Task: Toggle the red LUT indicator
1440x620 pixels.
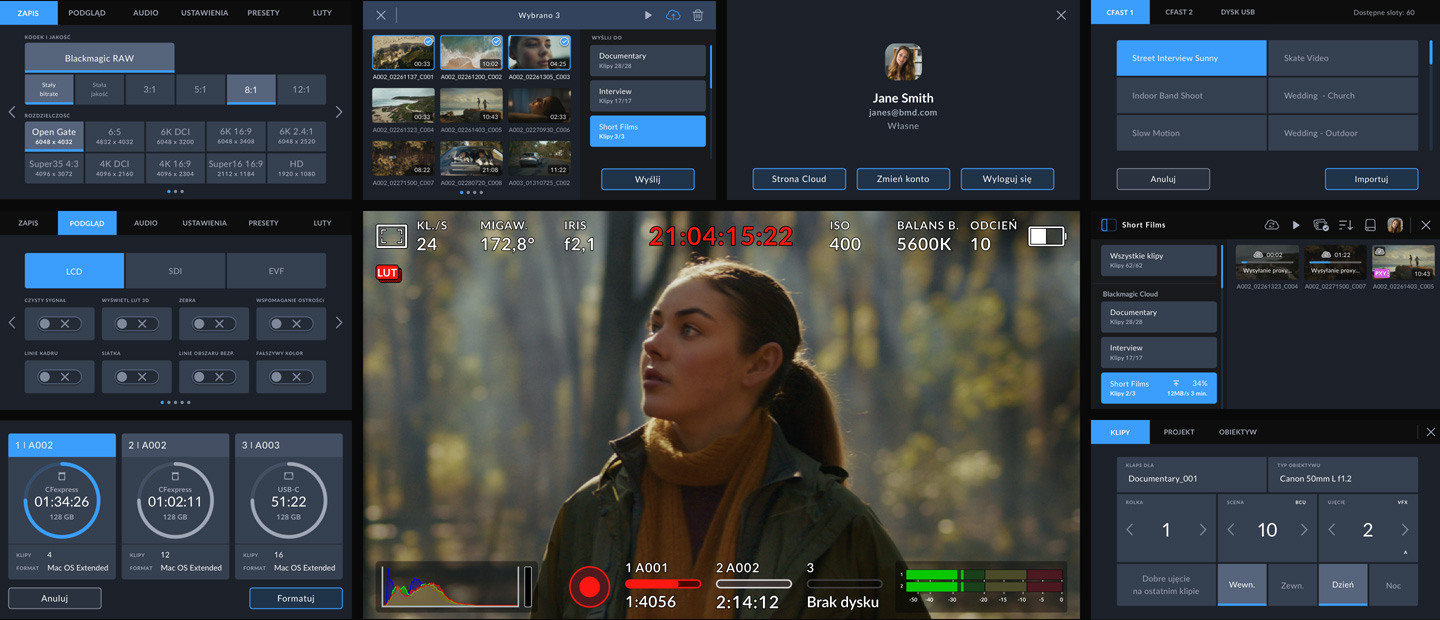Action: click(388, 272)
